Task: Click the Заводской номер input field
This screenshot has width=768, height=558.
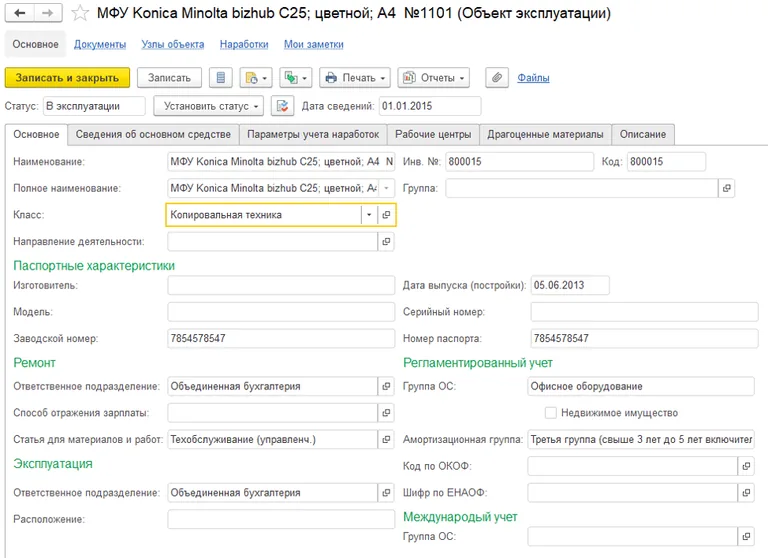Action: pos(280,339)
